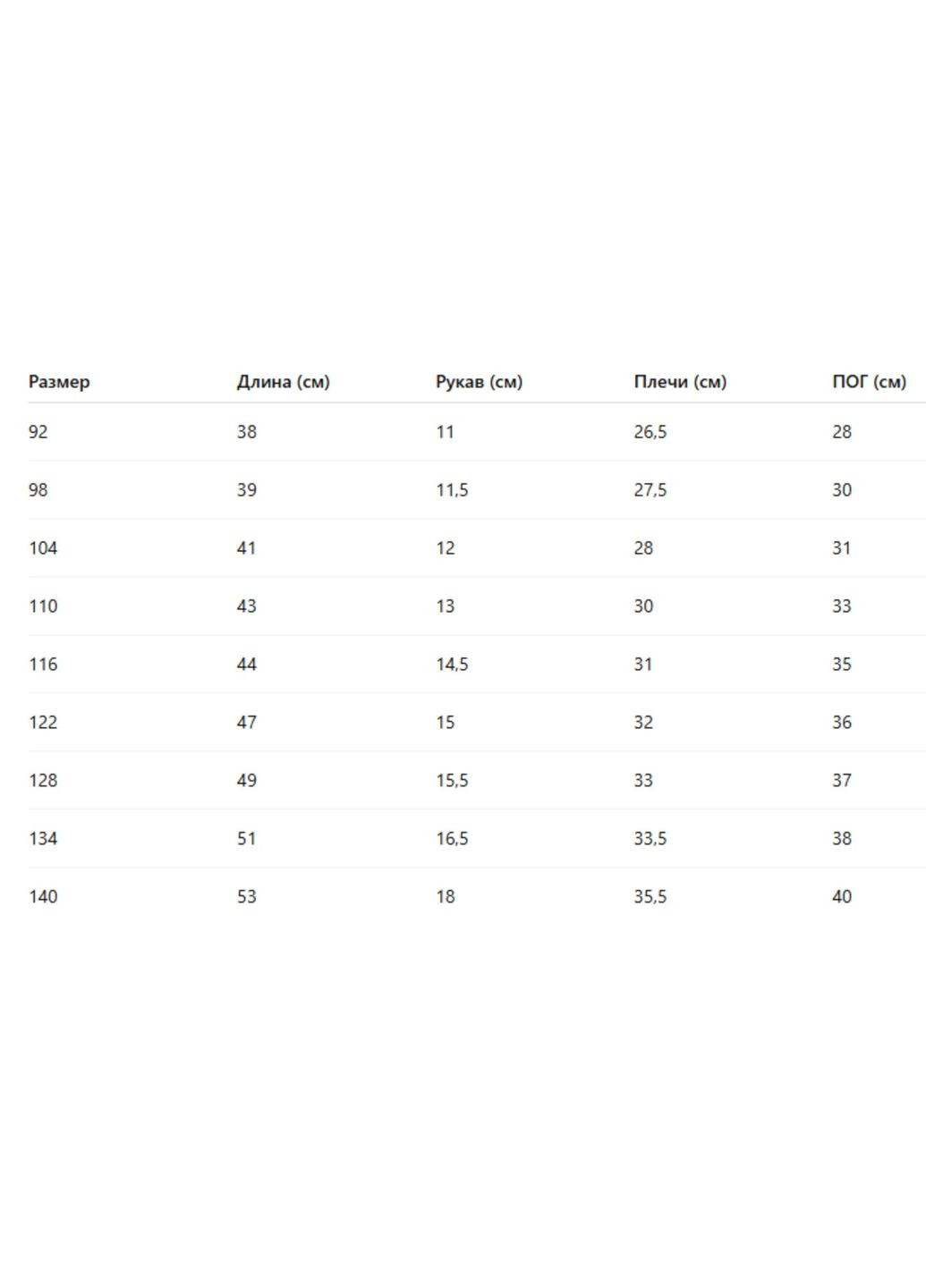The width and height of the screenshot is (926, 1288).
Task: Click the 26,5 shoulder value for size 92
Action: coord(650,432)
